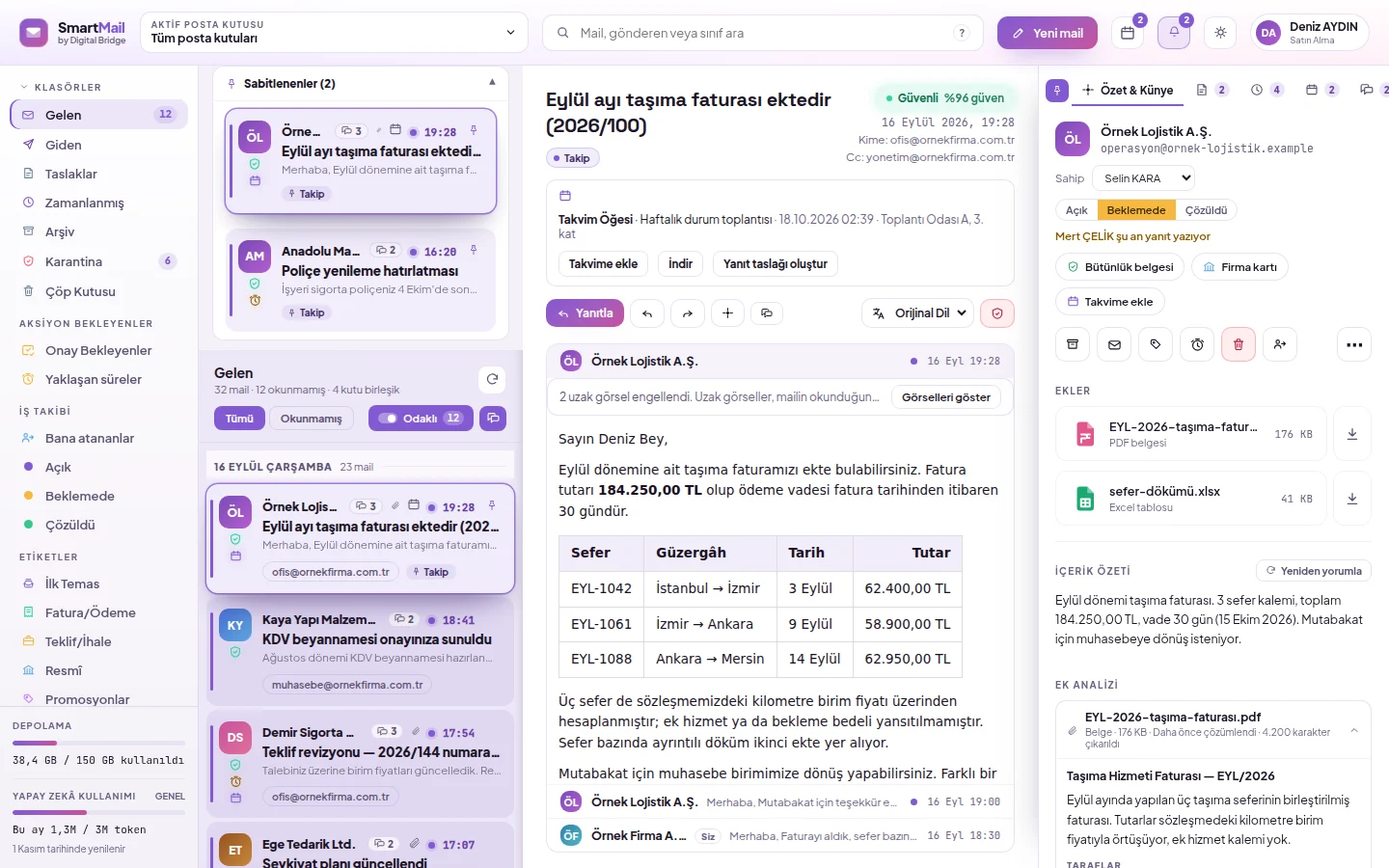Viewport: 1389px width, 868px height.
Task: Open the Kaya Yapı KDV beyannamesi mail
Action: click(x=361, y=651)
